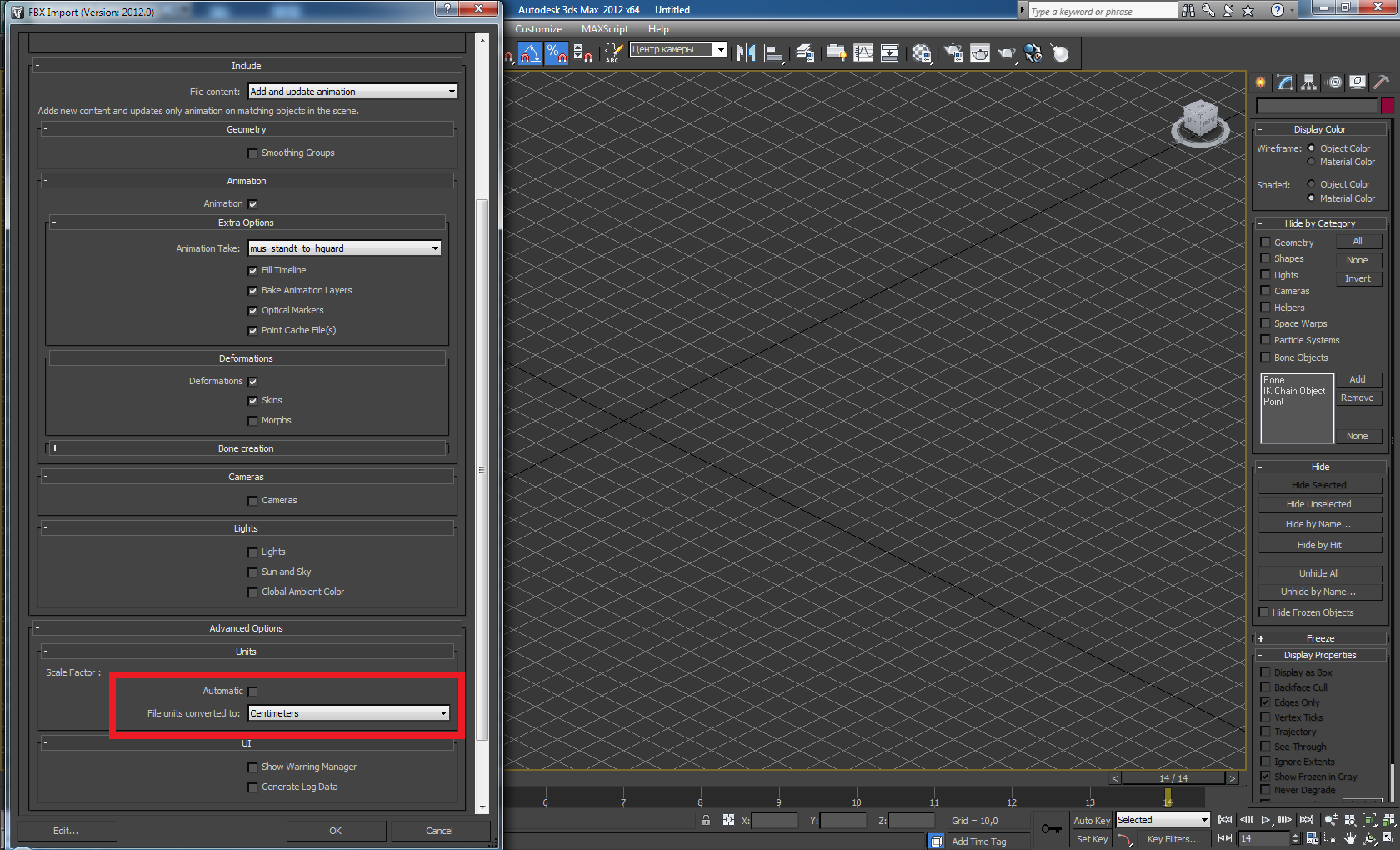Viewport: 1400px width, 850px height.
Task: Check Show Warning Manager
Action: coord(252,767)
